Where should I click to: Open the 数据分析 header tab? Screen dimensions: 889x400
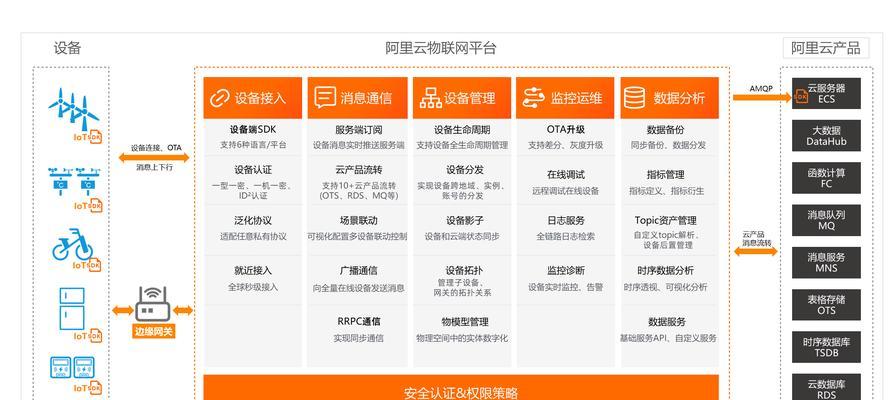670,98
